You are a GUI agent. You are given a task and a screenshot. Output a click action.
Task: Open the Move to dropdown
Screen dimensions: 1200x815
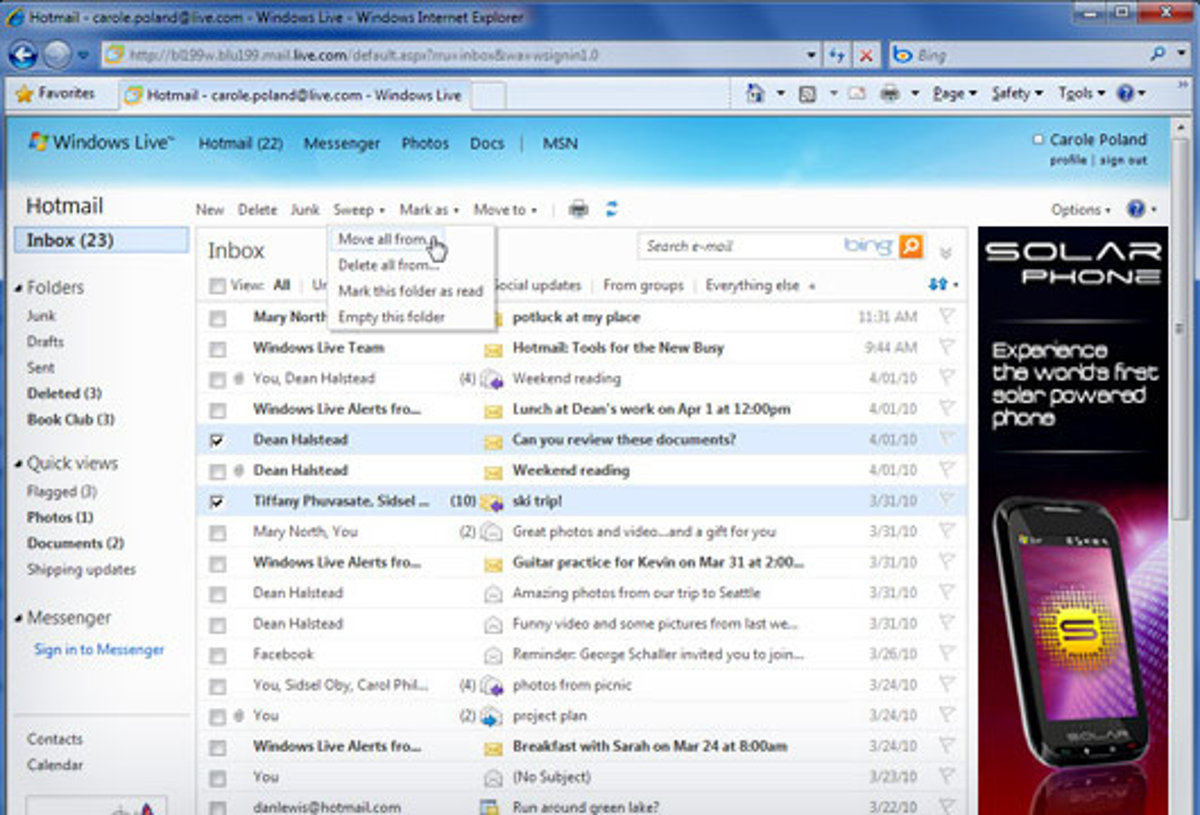(505, 210)
